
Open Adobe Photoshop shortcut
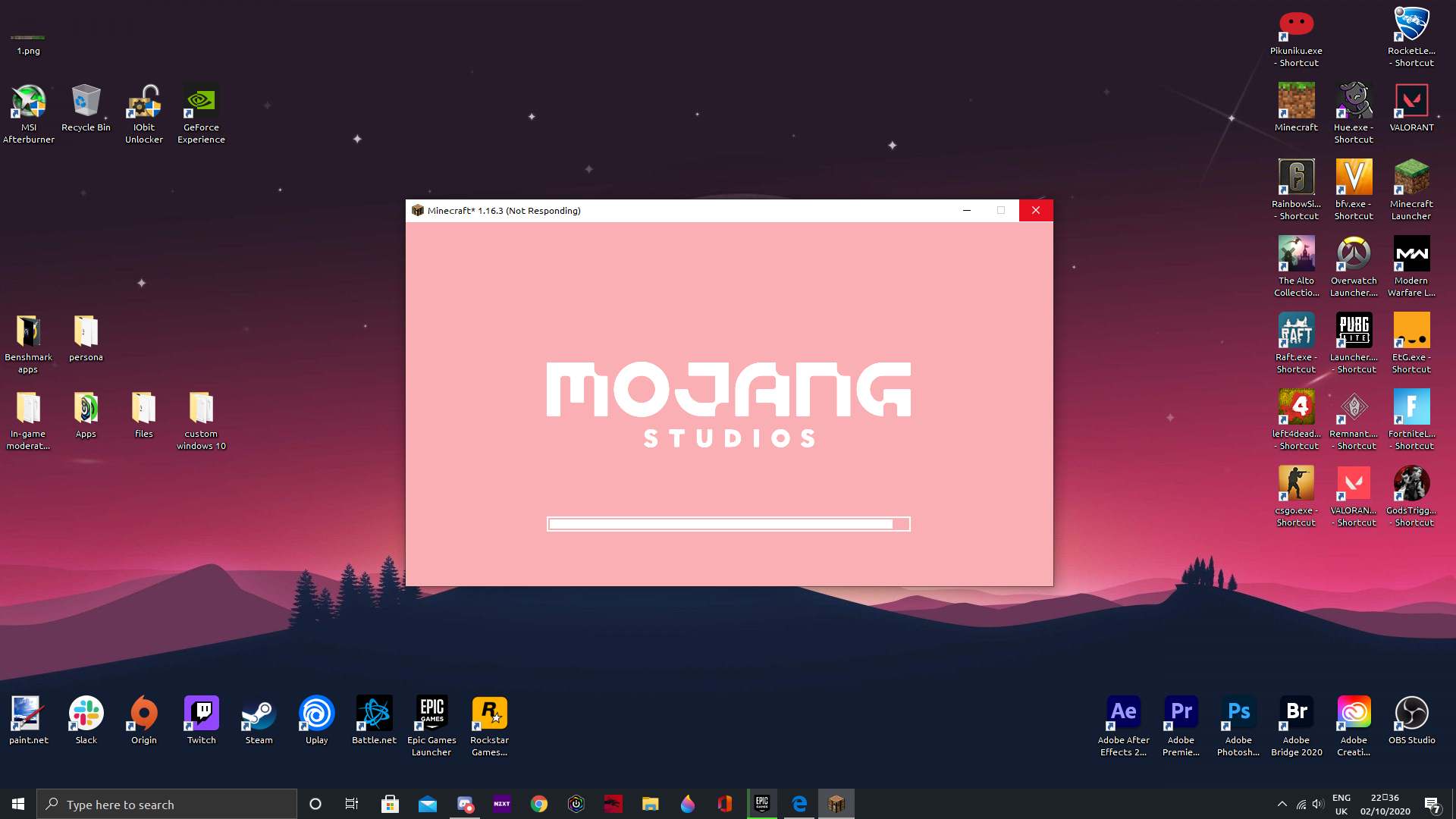1238,714
